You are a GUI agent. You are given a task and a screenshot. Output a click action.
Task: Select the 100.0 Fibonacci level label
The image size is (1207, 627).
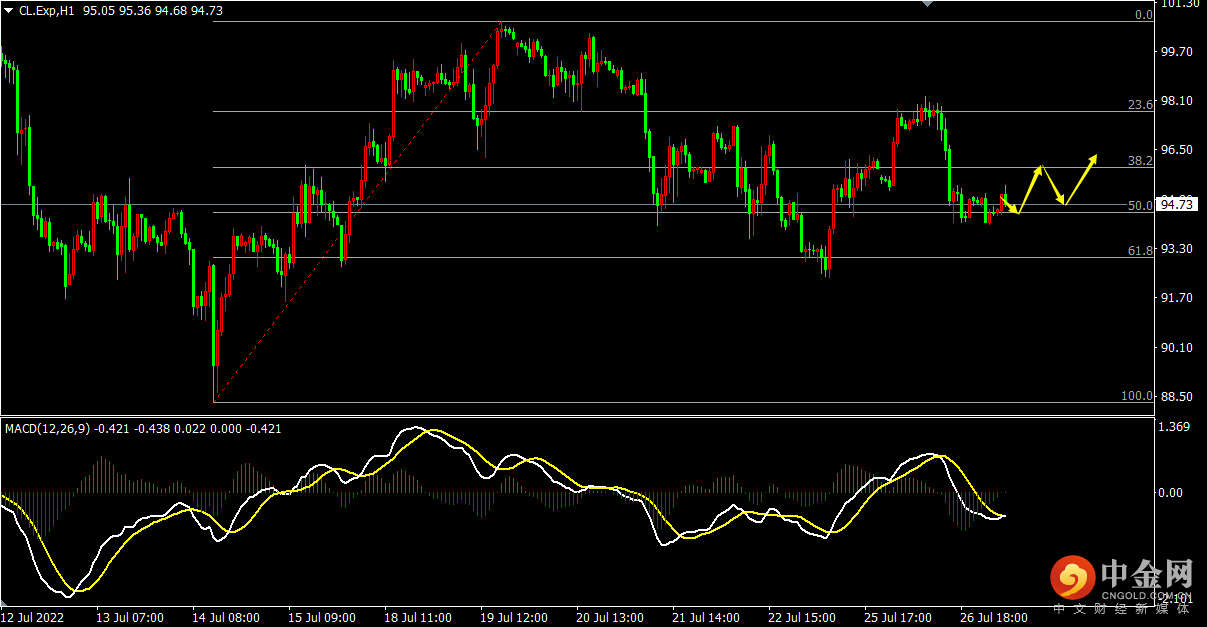point(1137,396)
